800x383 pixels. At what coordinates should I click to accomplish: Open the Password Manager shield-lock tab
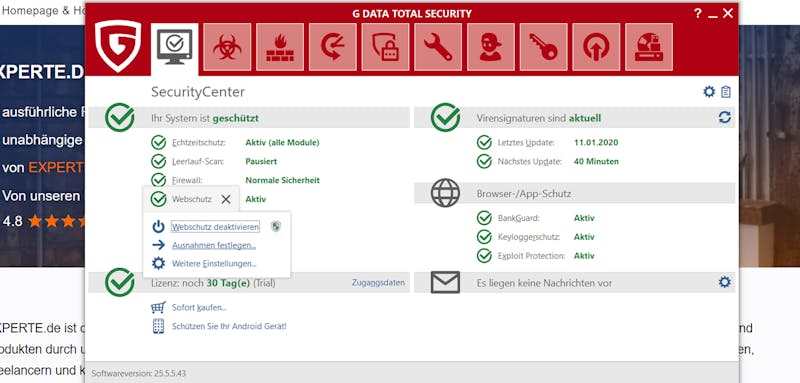pyautogui.click(x=385, y=47)
